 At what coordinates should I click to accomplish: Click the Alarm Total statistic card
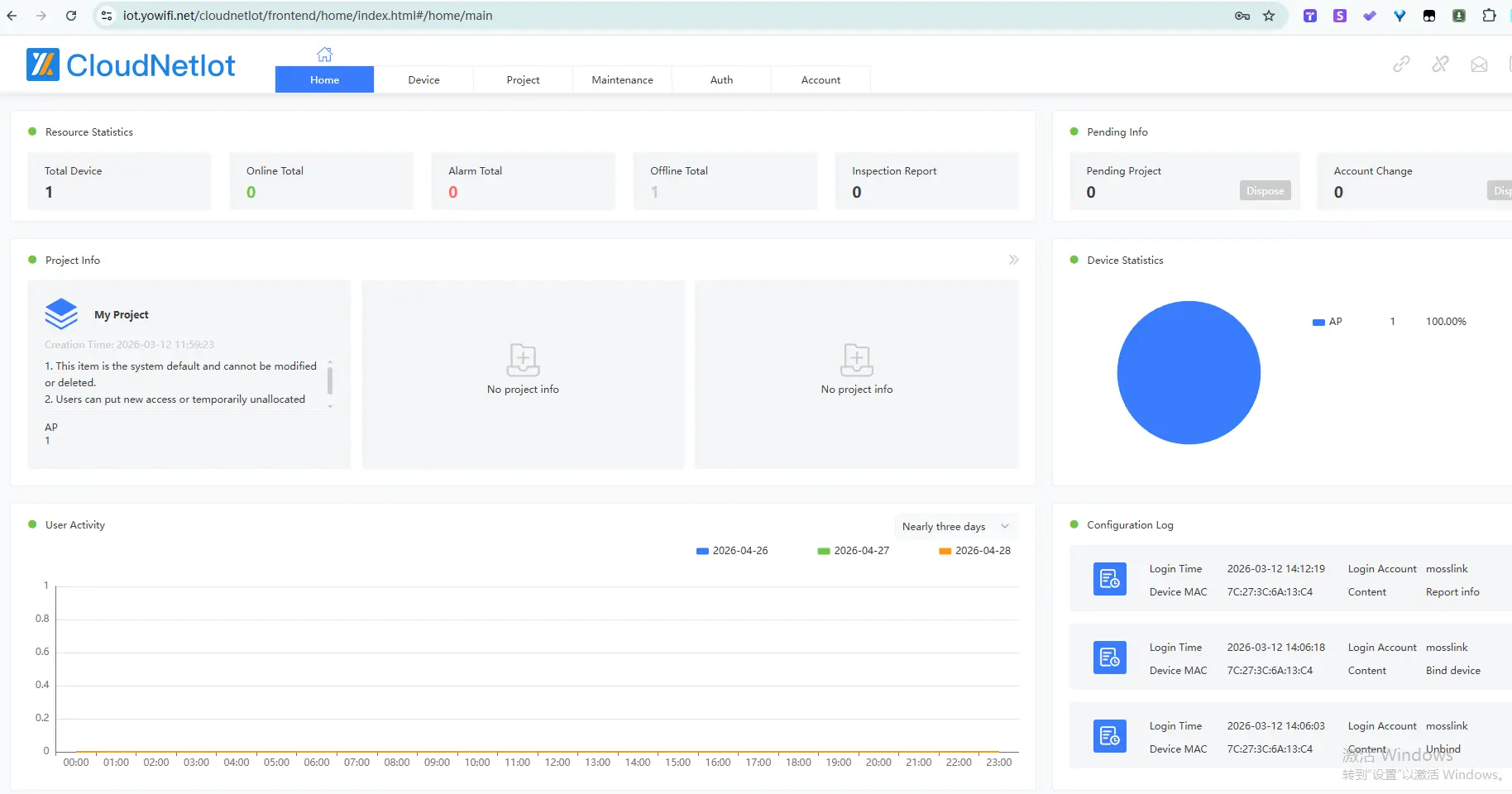[523, 180]
